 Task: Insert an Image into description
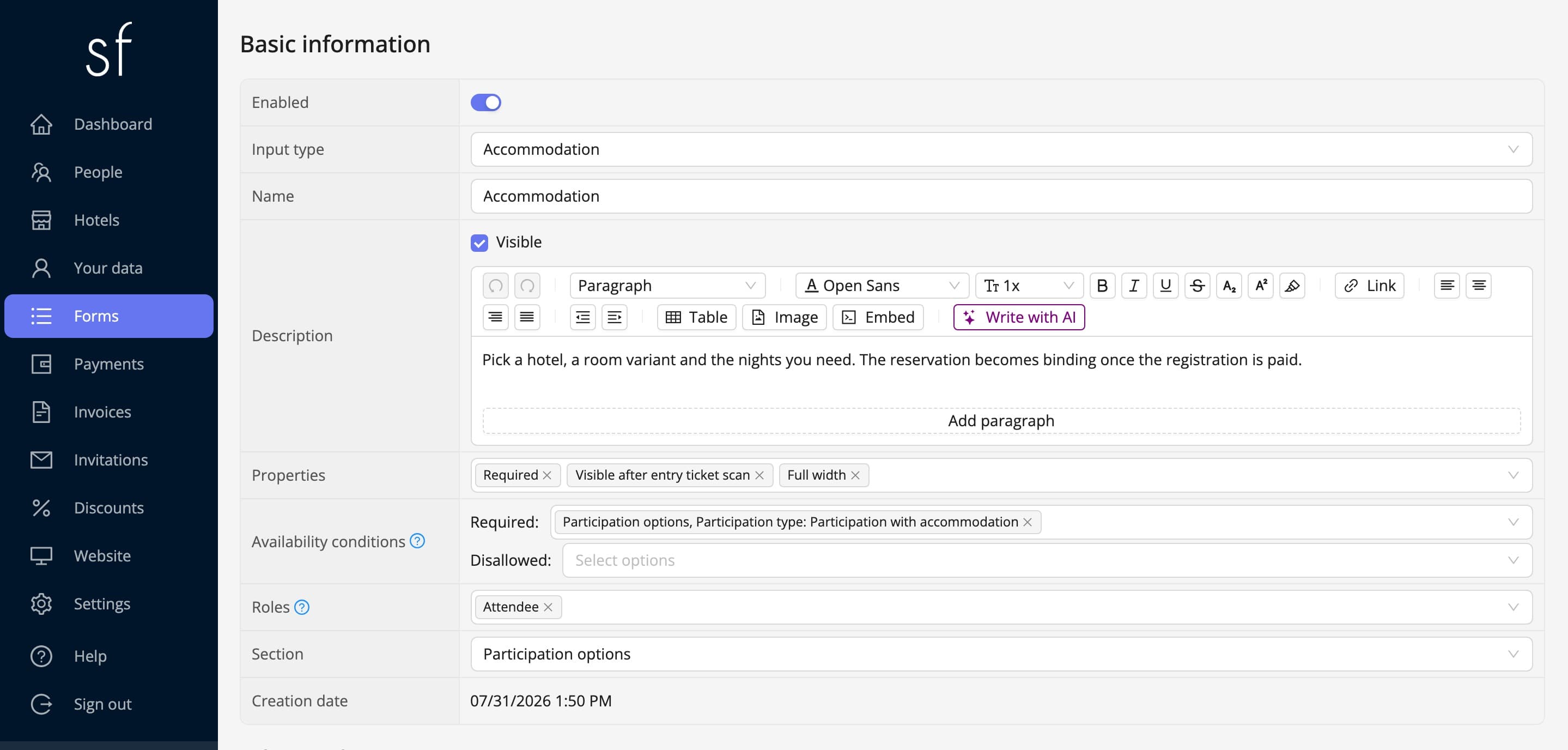785,317
